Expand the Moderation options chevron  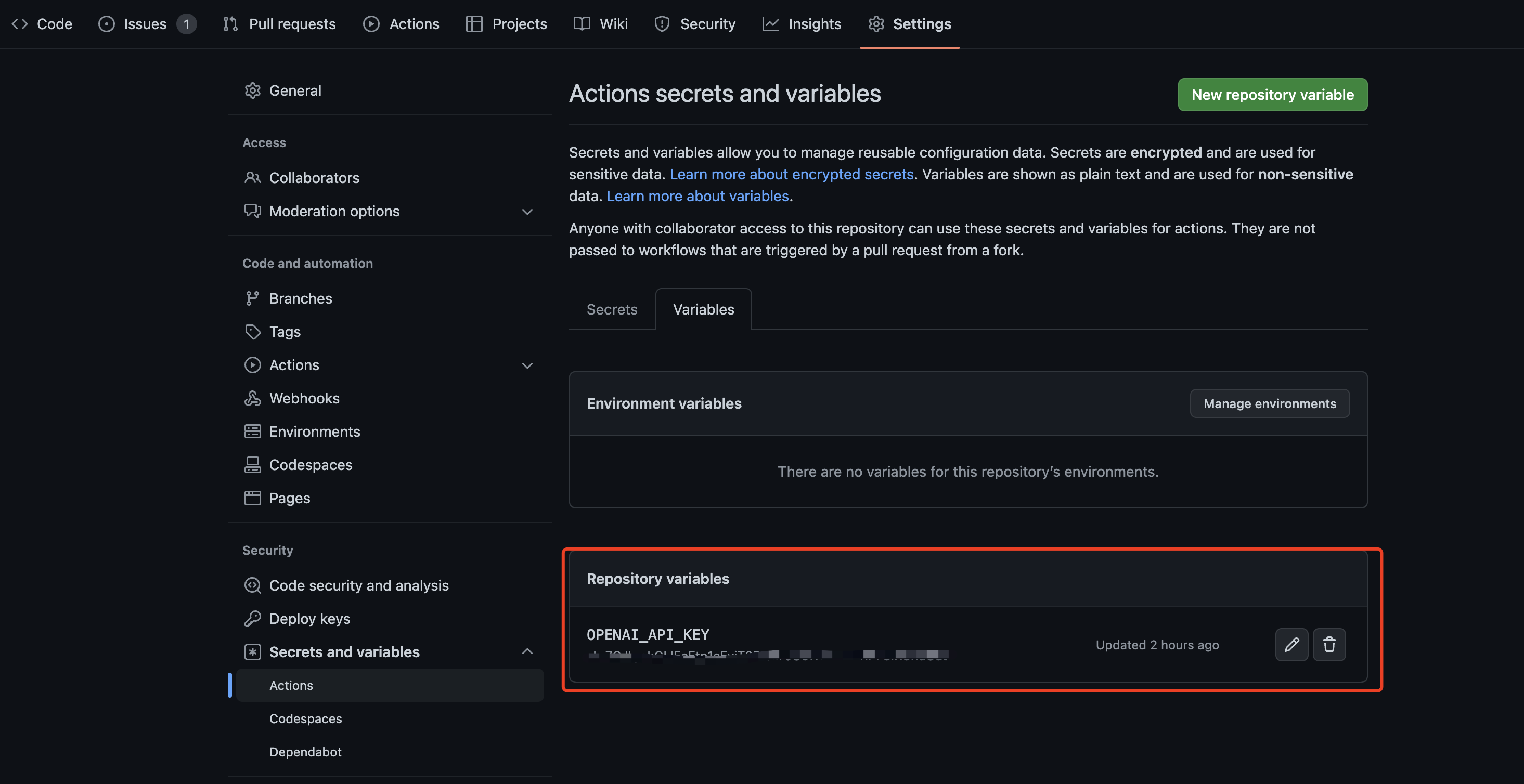527,212
